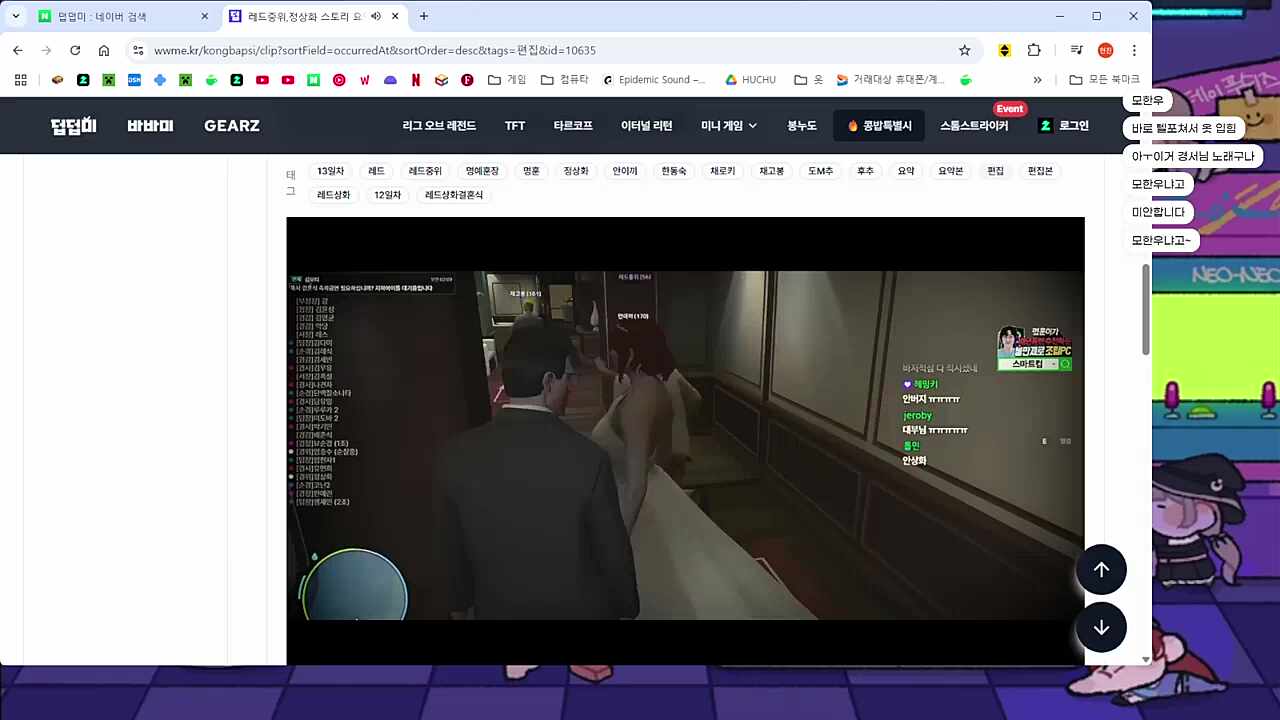Select the 12일차 tag
Screen dimensions: 1280x720
388,195
